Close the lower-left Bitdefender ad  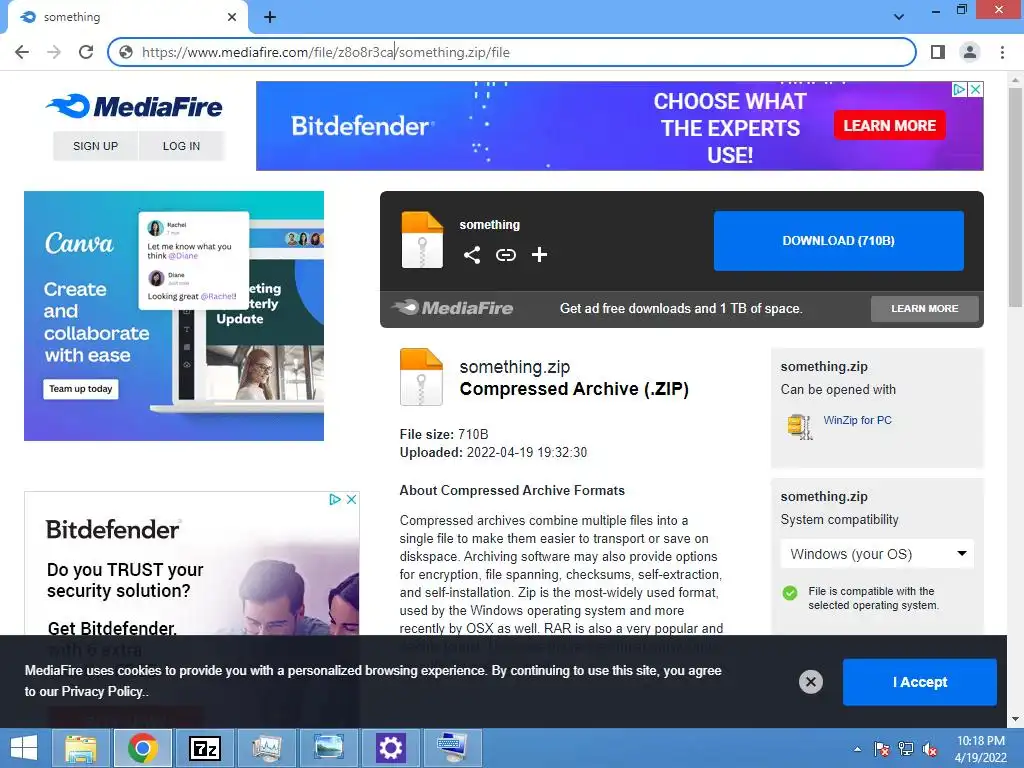tap(351, 500)
